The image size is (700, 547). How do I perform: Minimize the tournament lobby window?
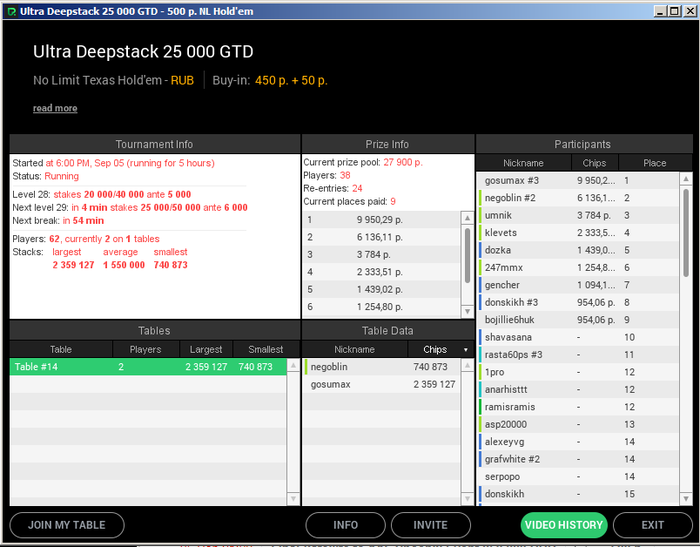(x=661, y=11)
